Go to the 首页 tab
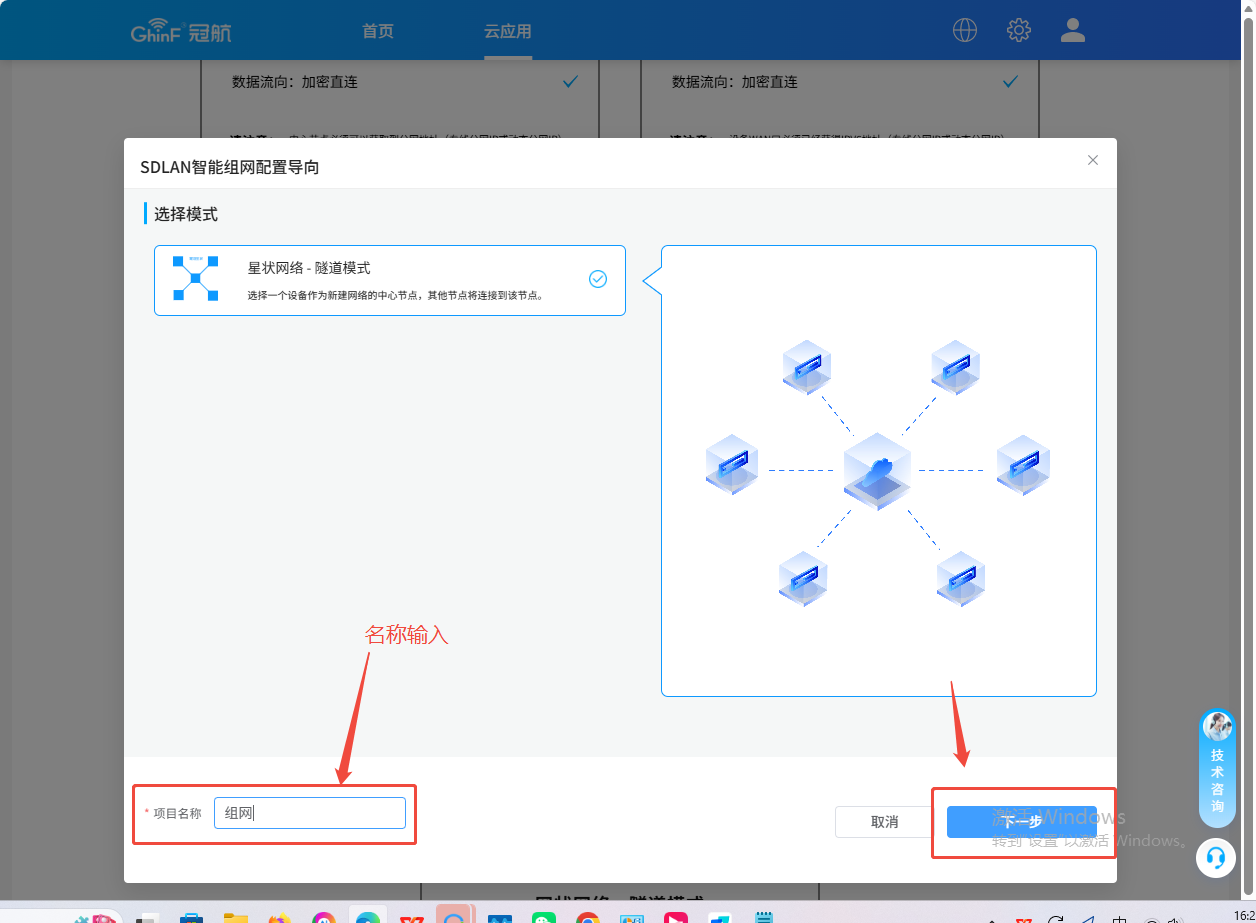Image resolution: width=1256 pixels, height=923 pixels. [378, 31]
